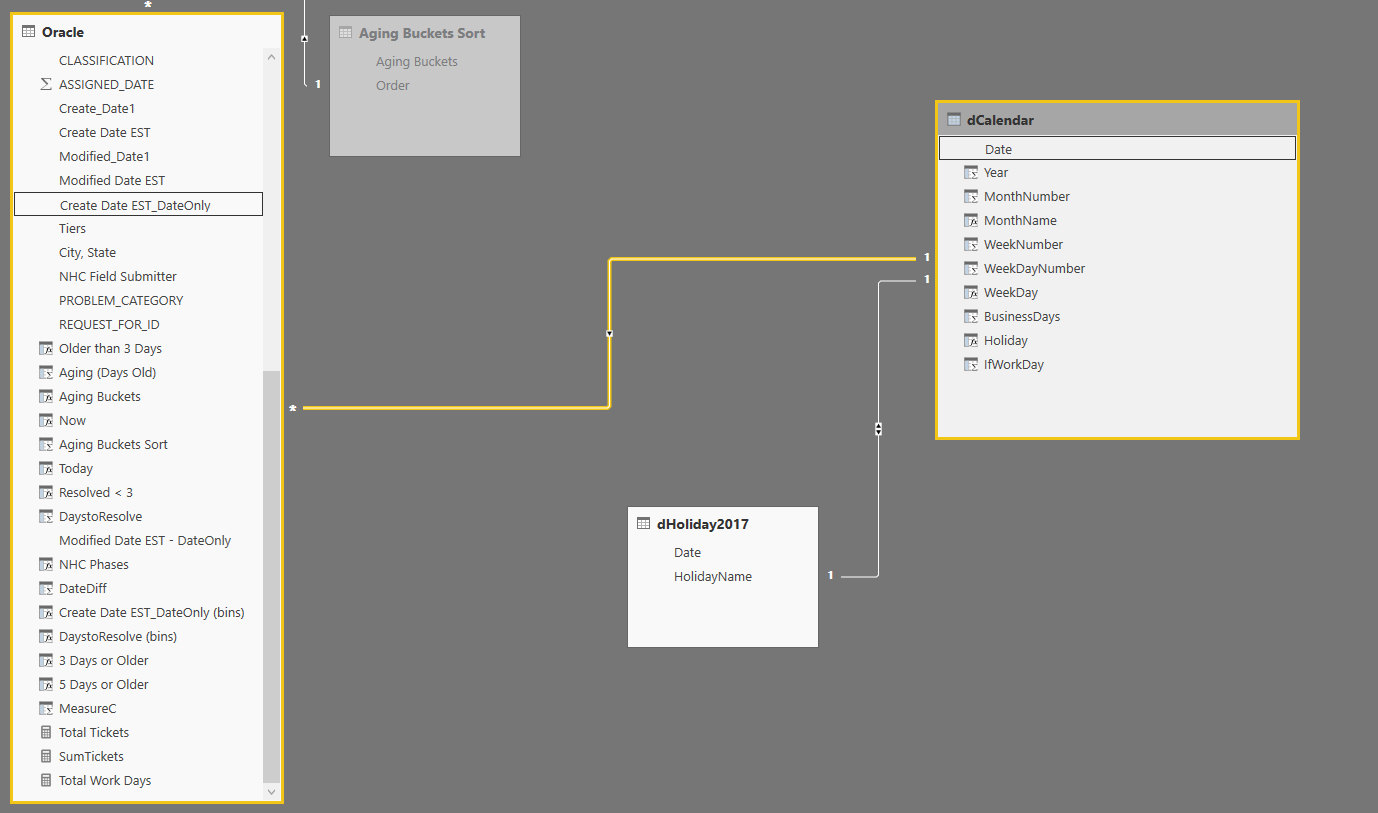This screenshot has height=813, width=1378.
Task: Click the dCalendar table header icon
Action: click(x=953, y=120)
